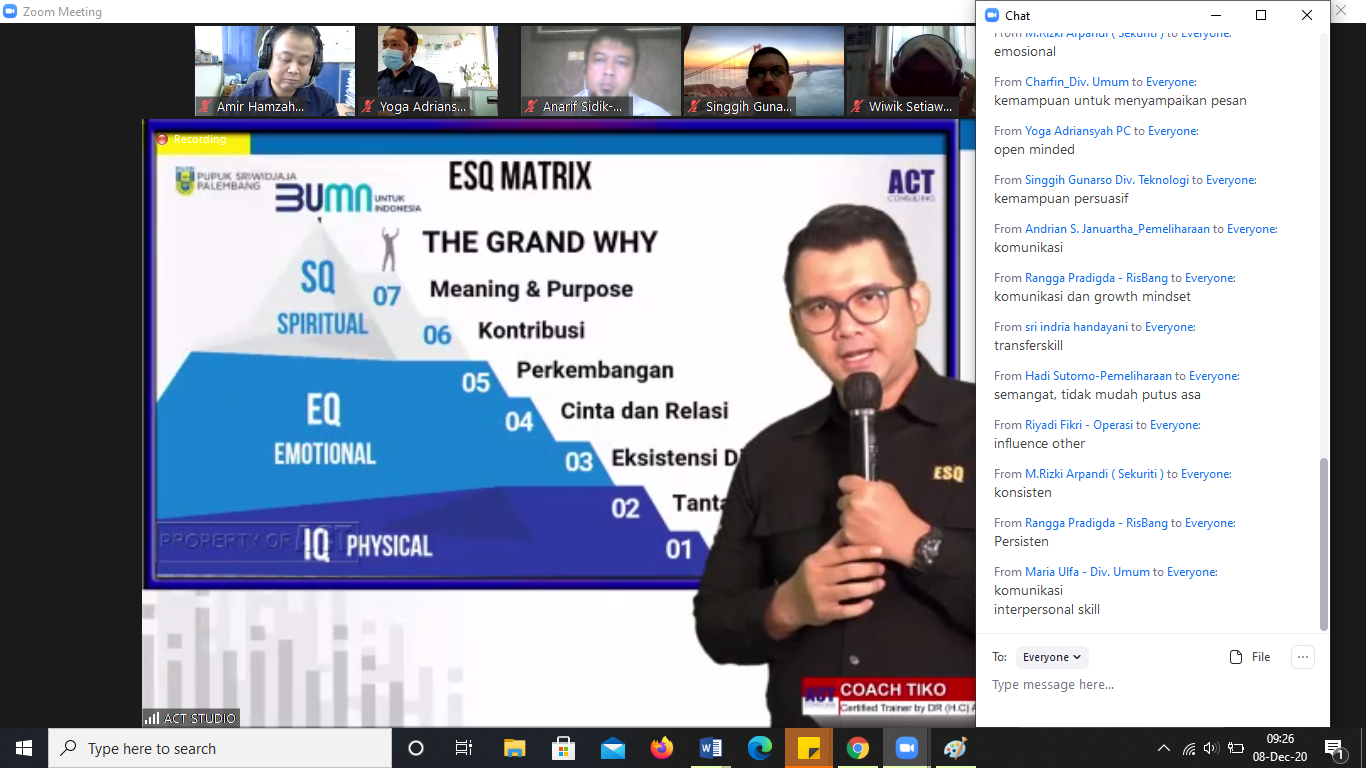Expand the Everyone recipient dropdown
Image resolution: width=1366 pixels, height=768 pixels.
point(1052,657)
